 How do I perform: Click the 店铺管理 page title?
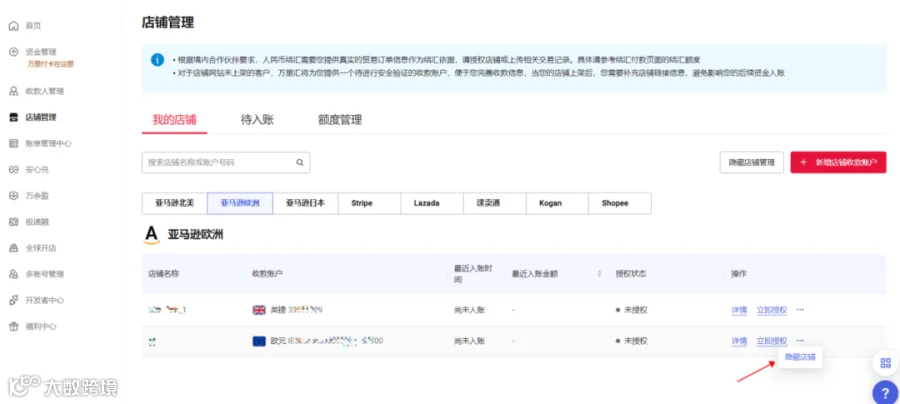click(x=168, y=23)
